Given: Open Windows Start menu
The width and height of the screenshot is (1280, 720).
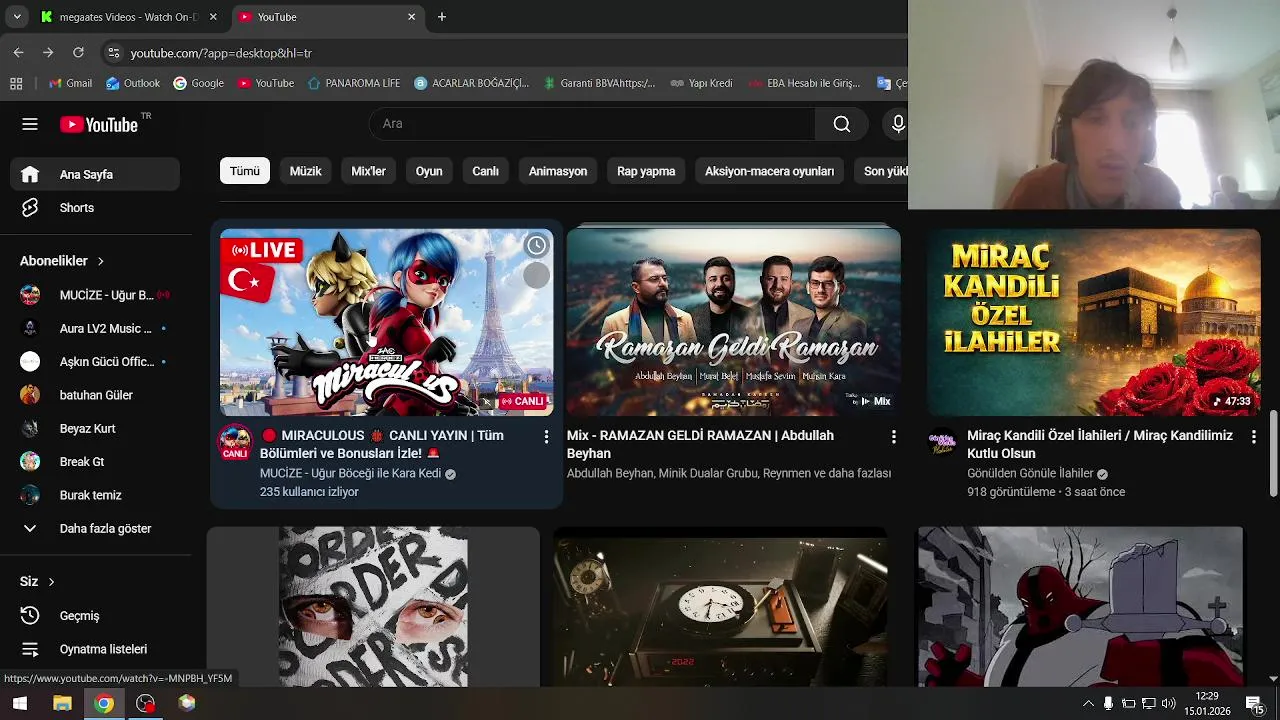Looking at the screenshot, I should click(x=19, y=703).
